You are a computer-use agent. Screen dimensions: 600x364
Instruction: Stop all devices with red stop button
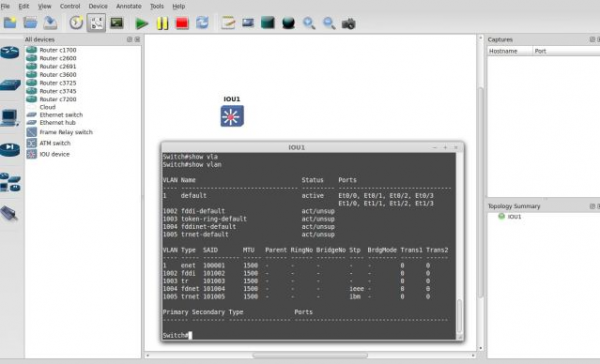pyautogui.click(x=182, y=24)
